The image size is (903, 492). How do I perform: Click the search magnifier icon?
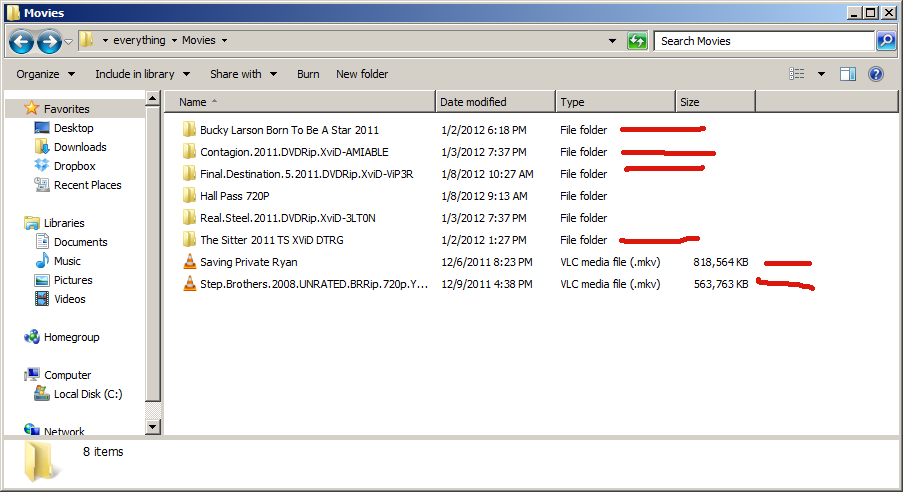[x=885, y=41]
